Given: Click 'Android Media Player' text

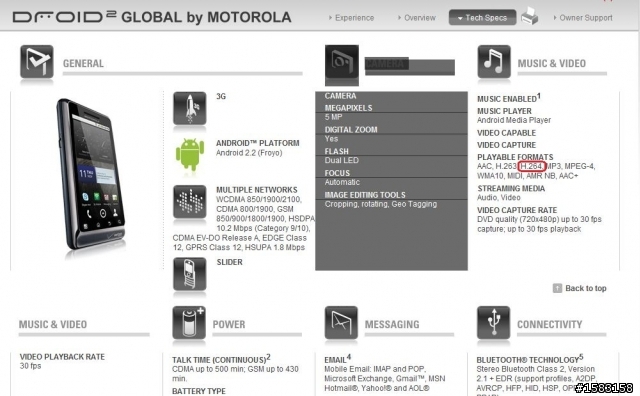Looking at the screenshot, I should 514,120.
